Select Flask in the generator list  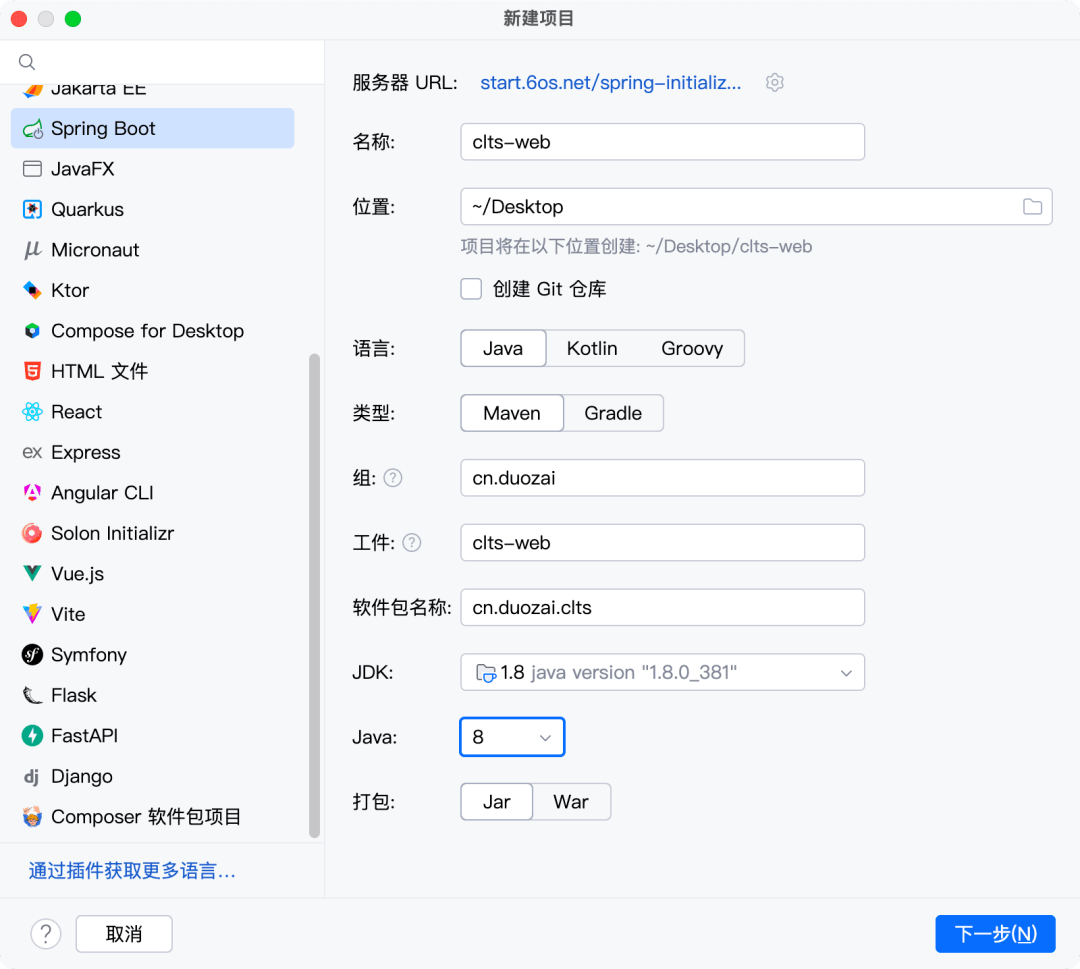152,695
